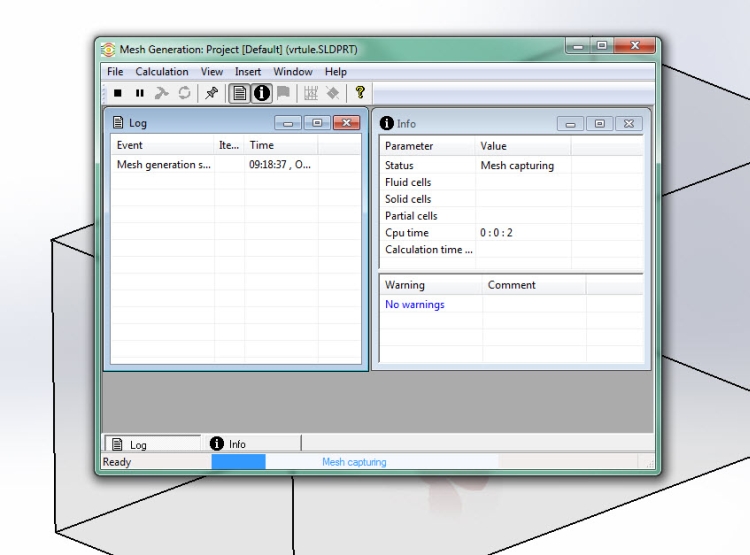Click the Cpu time value 0:0:2
This screenshot has height=555, width=750.
(x=496, y=233)
